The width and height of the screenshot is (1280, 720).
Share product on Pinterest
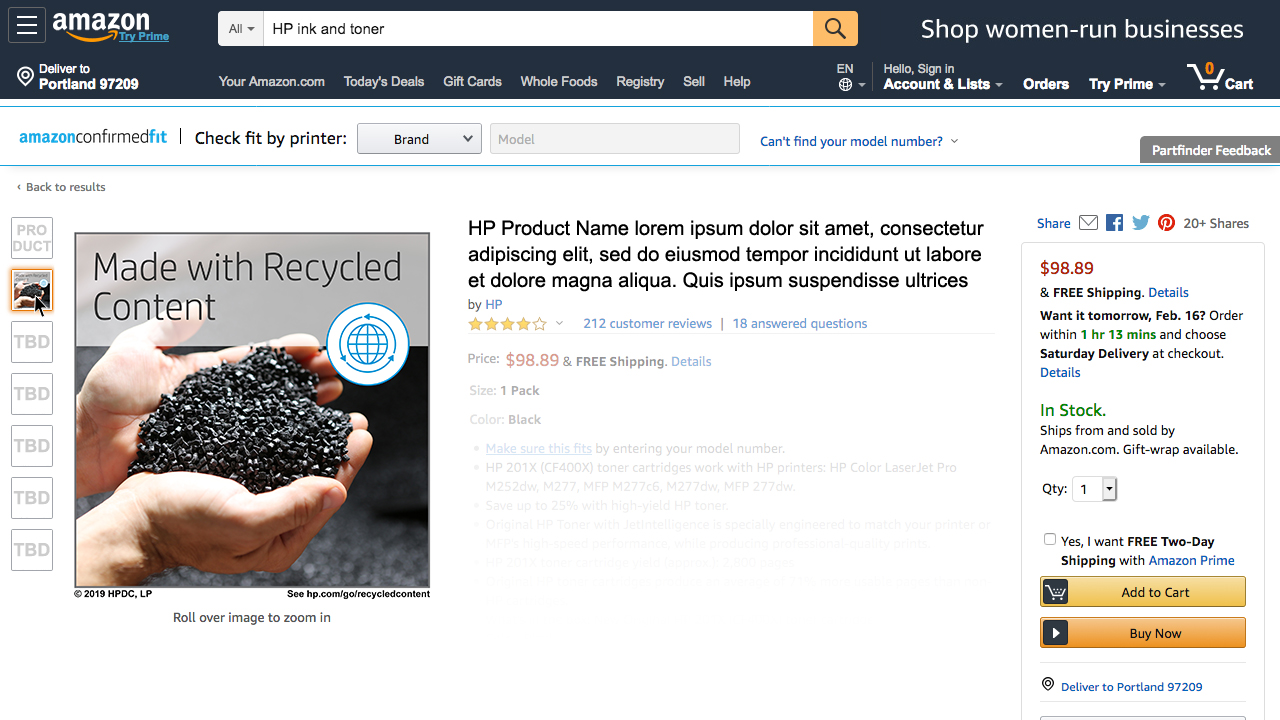click(1166, 223)
